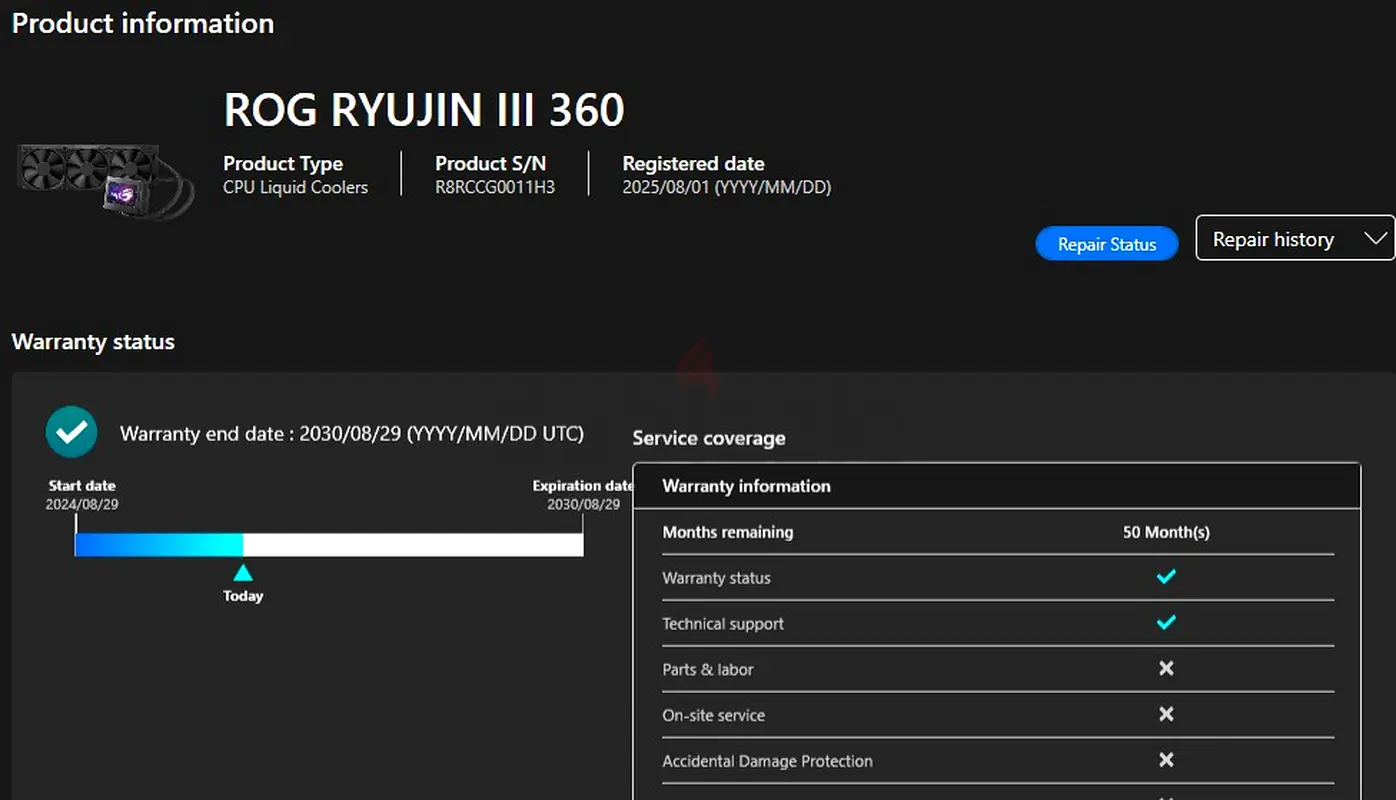Expand the Repair history dropdown
The image size is (1396, 800).
point(1295,238)
